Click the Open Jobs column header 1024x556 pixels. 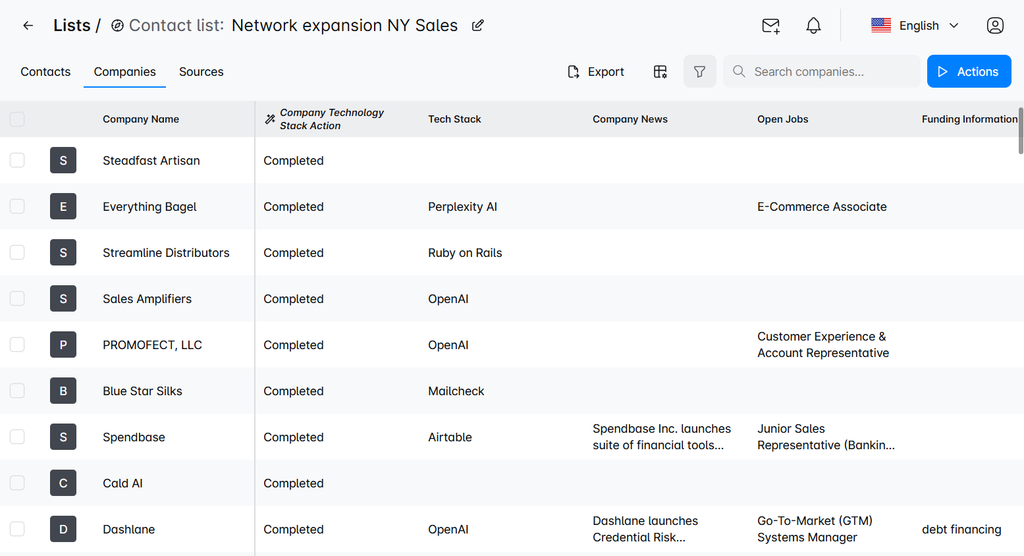click(782, 119)
